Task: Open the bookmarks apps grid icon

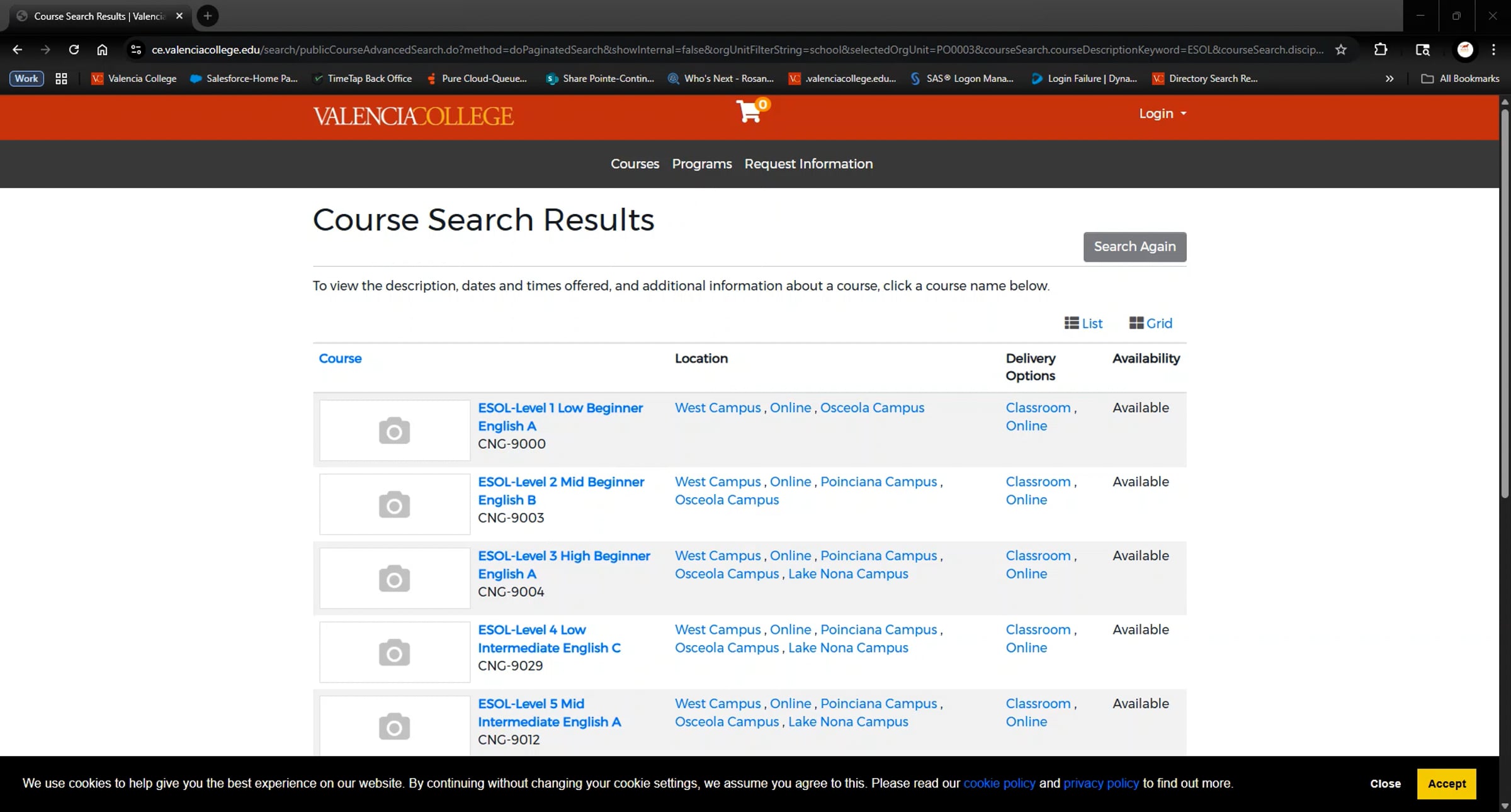Action: click(61, 79)
